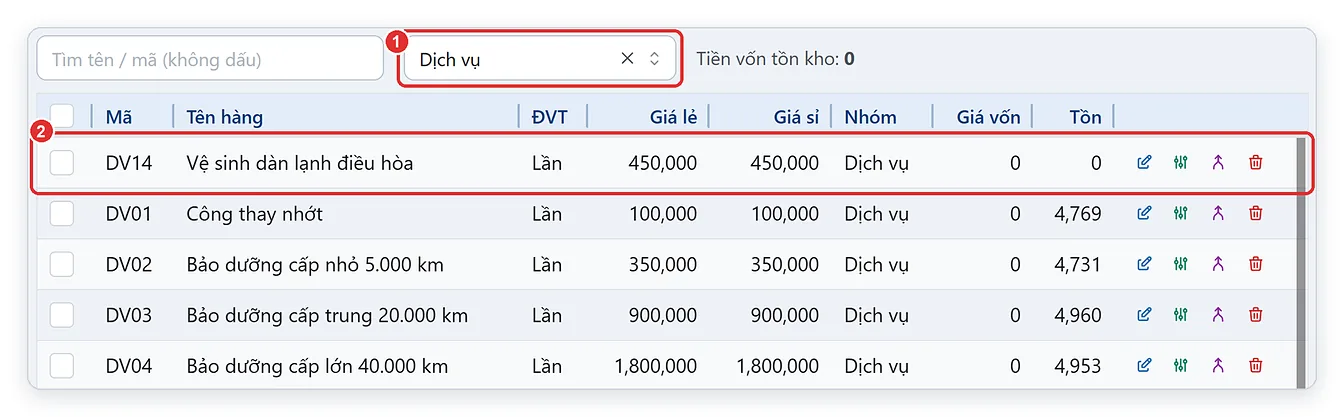This screenshot has width=1344, height=417.
Task: Click stock value 4,953
Action: tap(1078, 366)
